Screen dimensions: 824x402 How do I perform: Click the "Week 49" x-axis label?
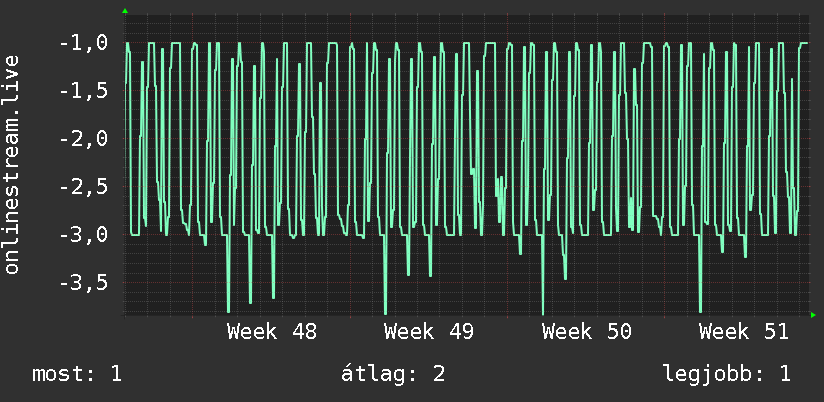coord(429,332)
